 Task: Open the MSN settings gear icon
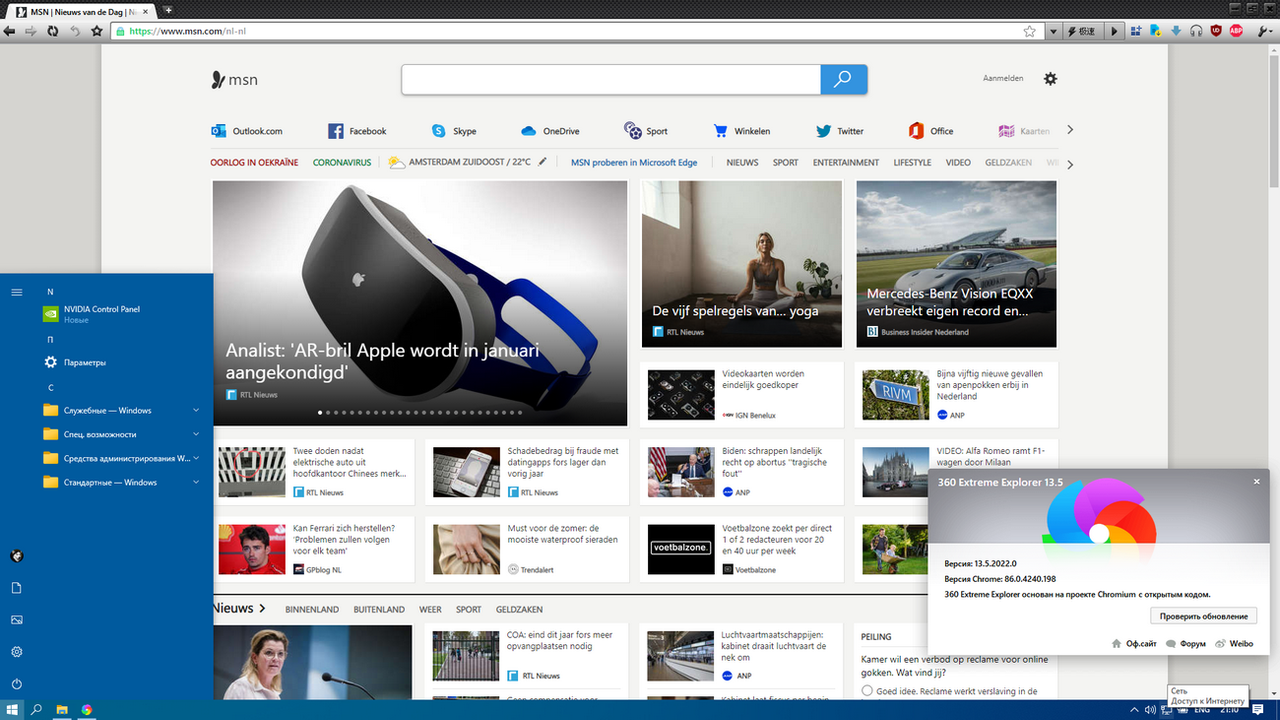(1050, 78)
